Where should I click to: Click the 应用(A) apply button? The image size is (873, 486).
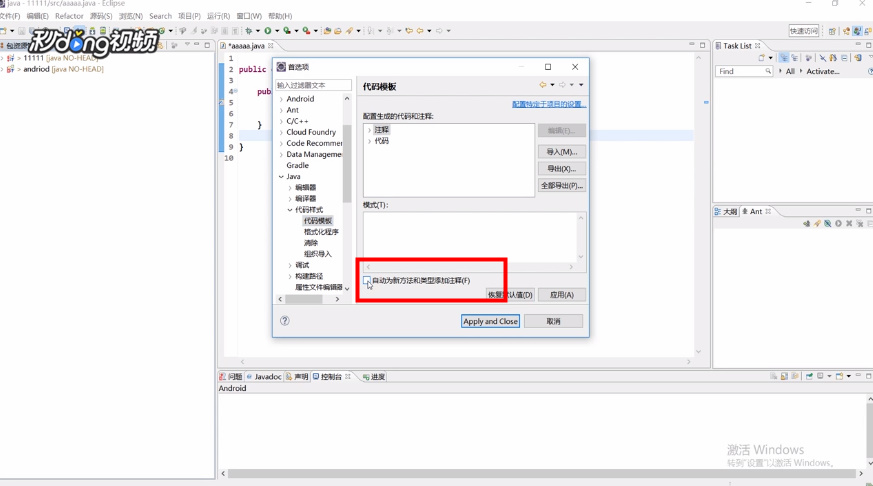tap(561, 294)
